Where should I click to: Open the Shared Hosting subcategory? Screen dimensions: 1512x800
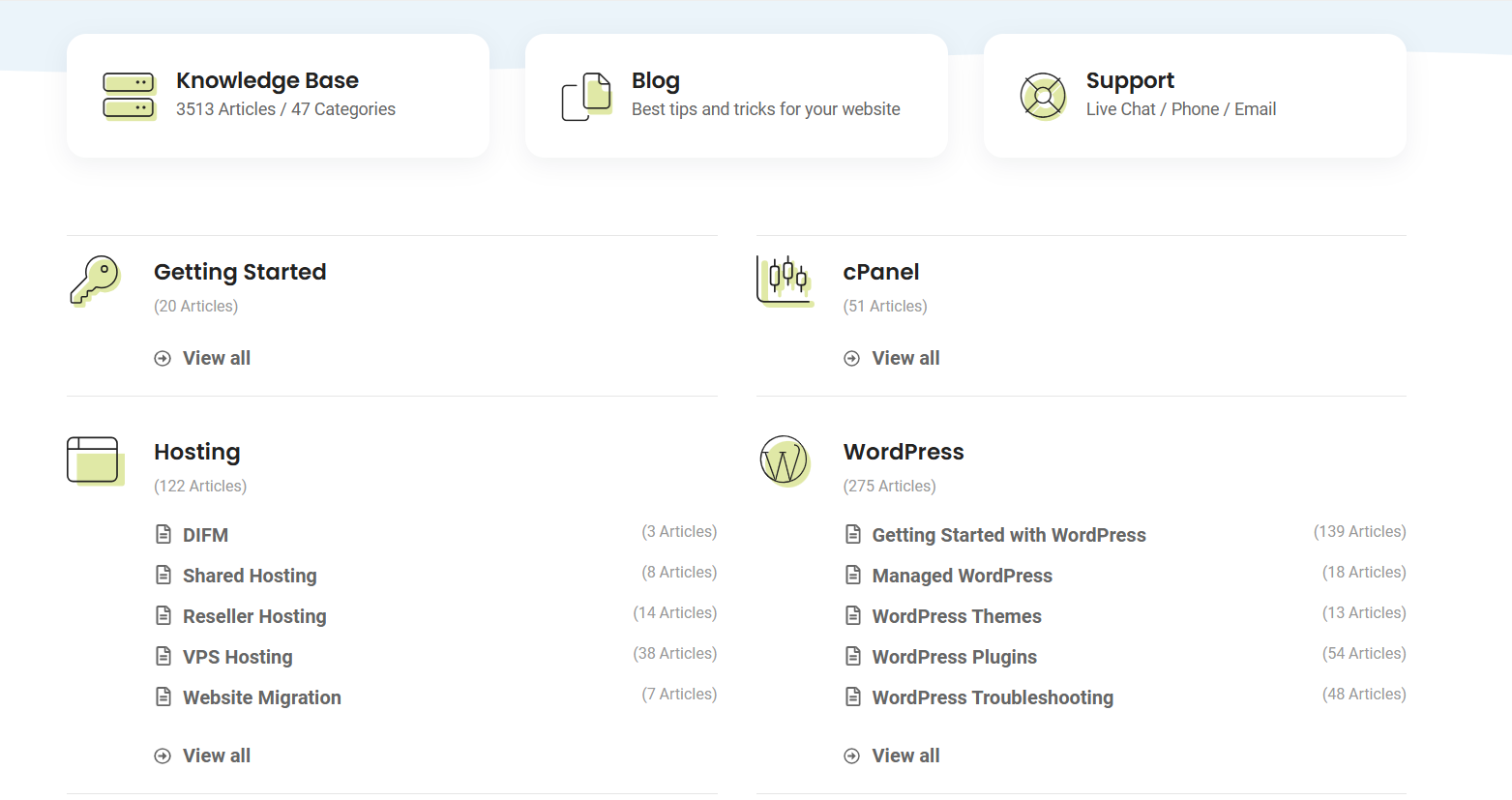coord(250,576)
